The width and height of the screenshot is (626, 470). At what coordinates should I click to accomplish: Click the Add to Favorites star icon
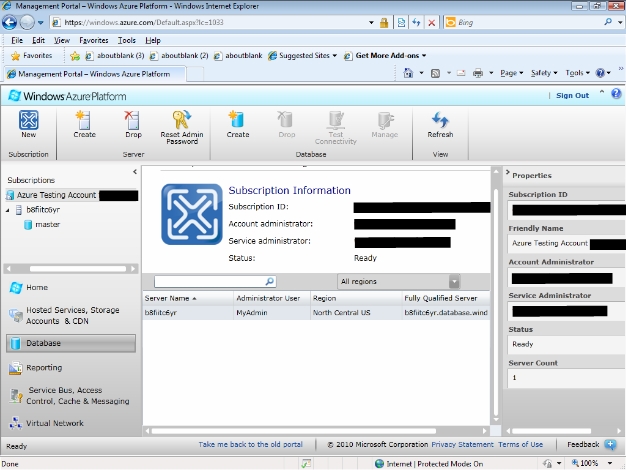75,56
